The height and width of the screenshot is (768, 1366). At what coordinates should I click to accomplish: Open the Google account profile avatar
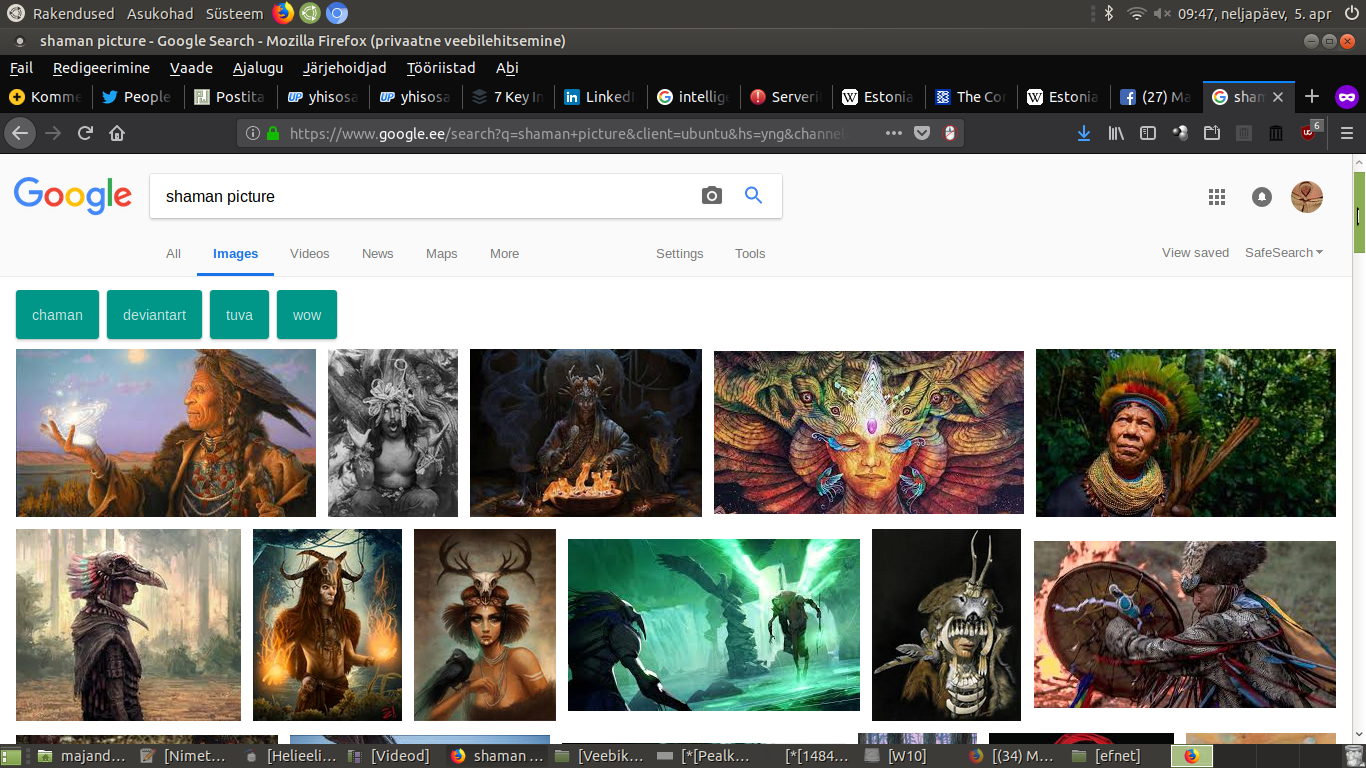[1307, 197]
